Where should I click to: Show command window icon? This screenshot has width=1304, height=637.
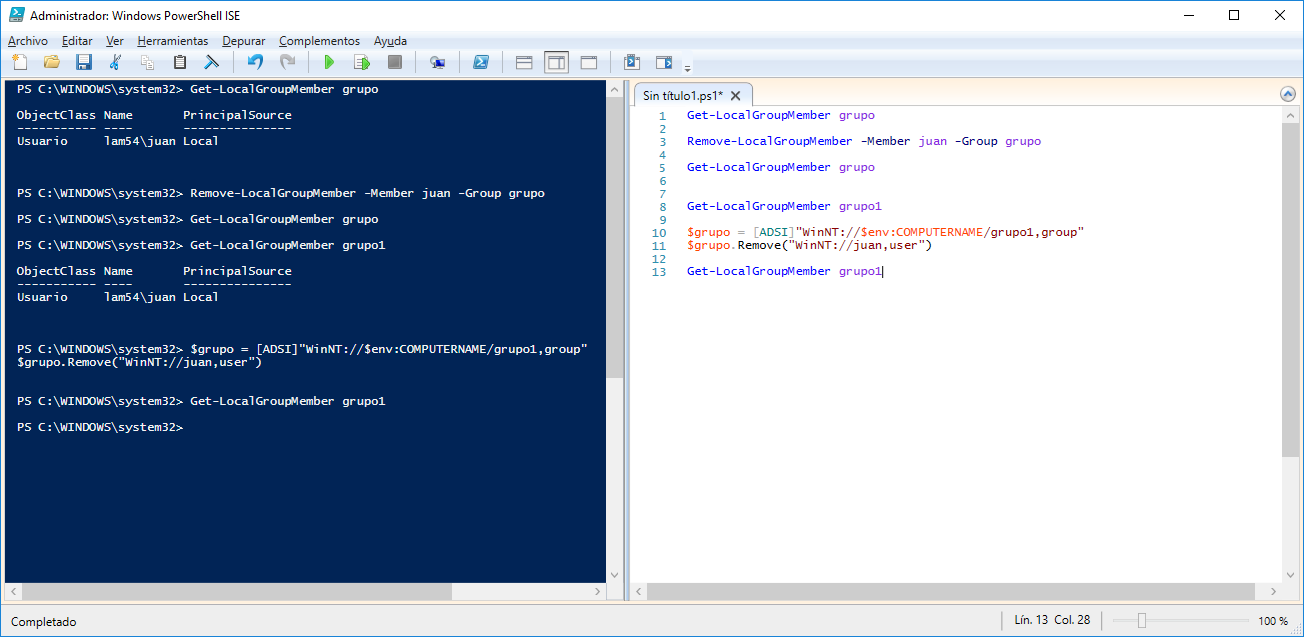click(631, 62)
